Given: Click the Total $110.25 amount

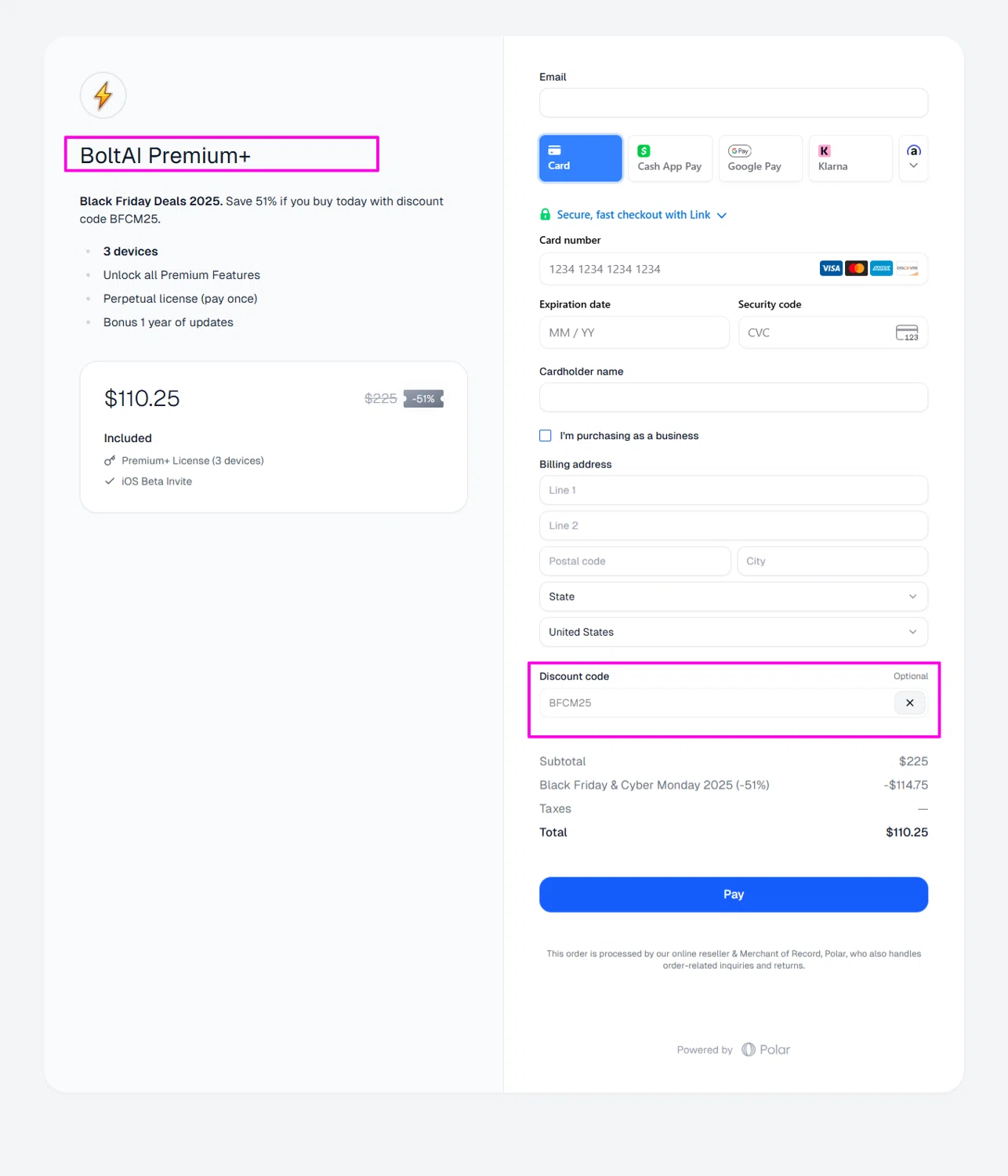Looking at the screenshot, I should (907, 832).
